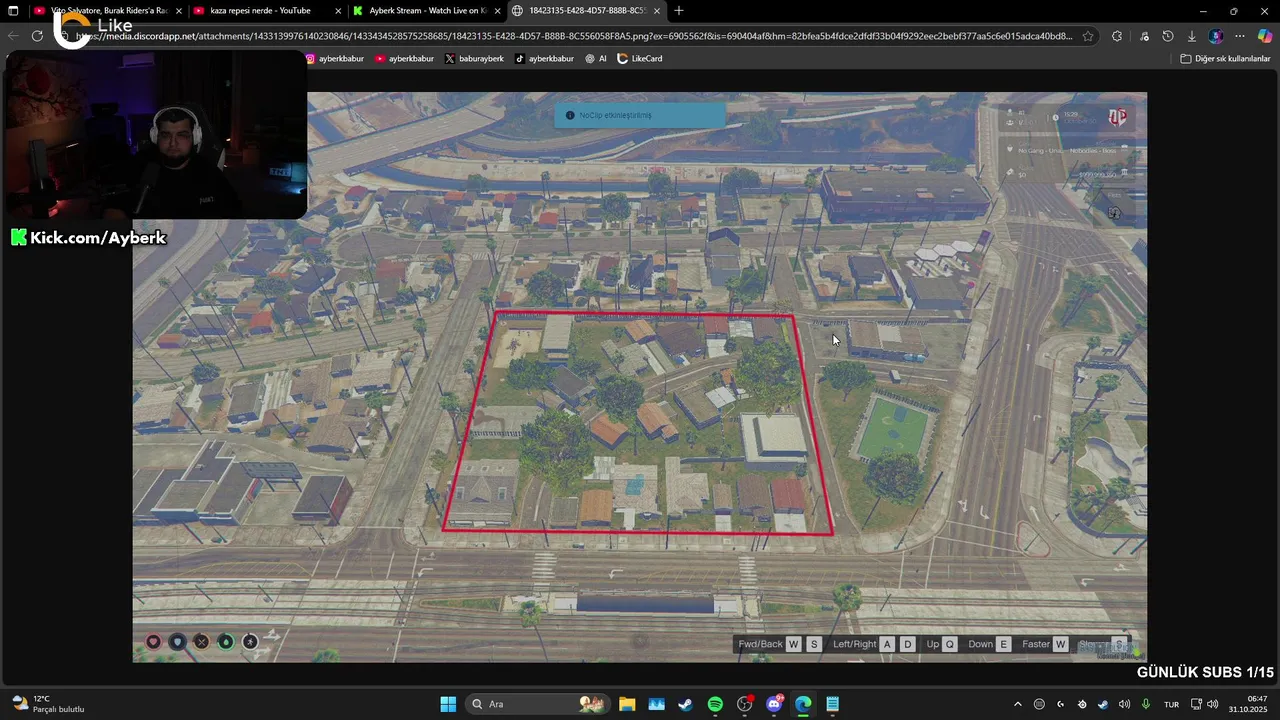
Task: Click the Kick.com/Ayberk overlay text
Action: pyautogui.click(x=88, y=238)
